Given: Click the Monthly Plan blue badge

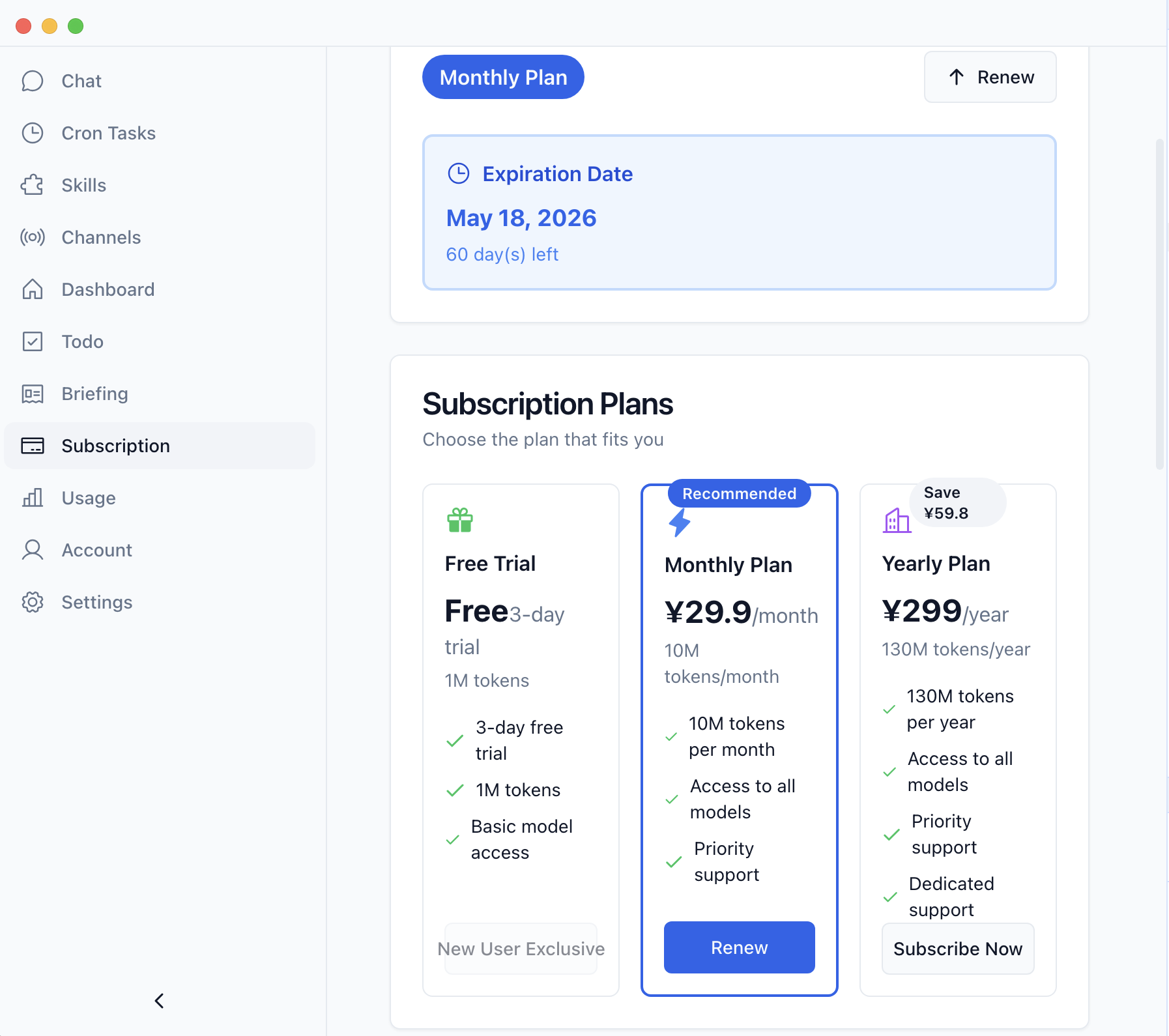Looking at the screenshot, I should click(x=503, y=77).
